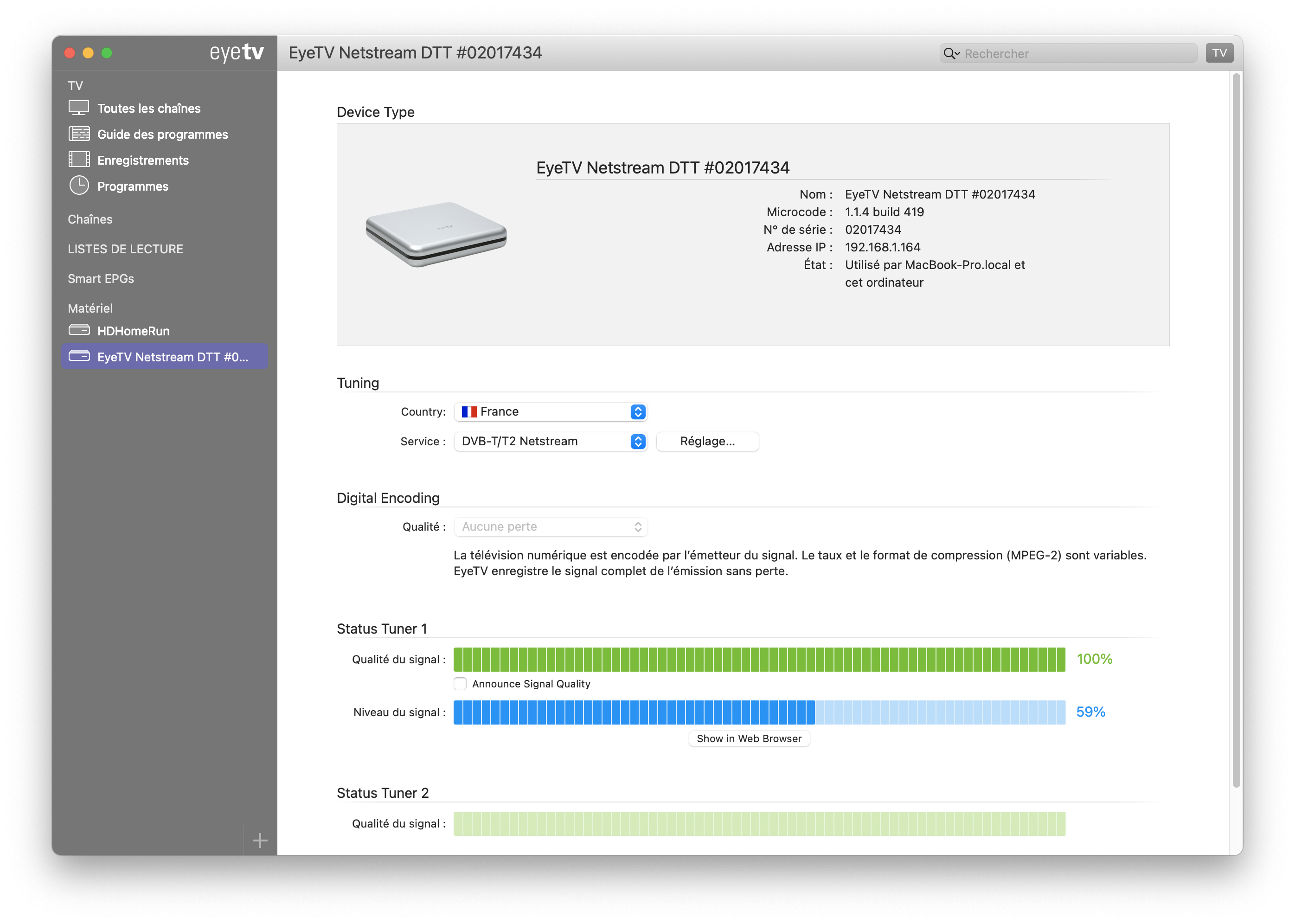
Task: Click the IP address 192.168.1.164
Action: pyautogui.click(x=883, y=247)
